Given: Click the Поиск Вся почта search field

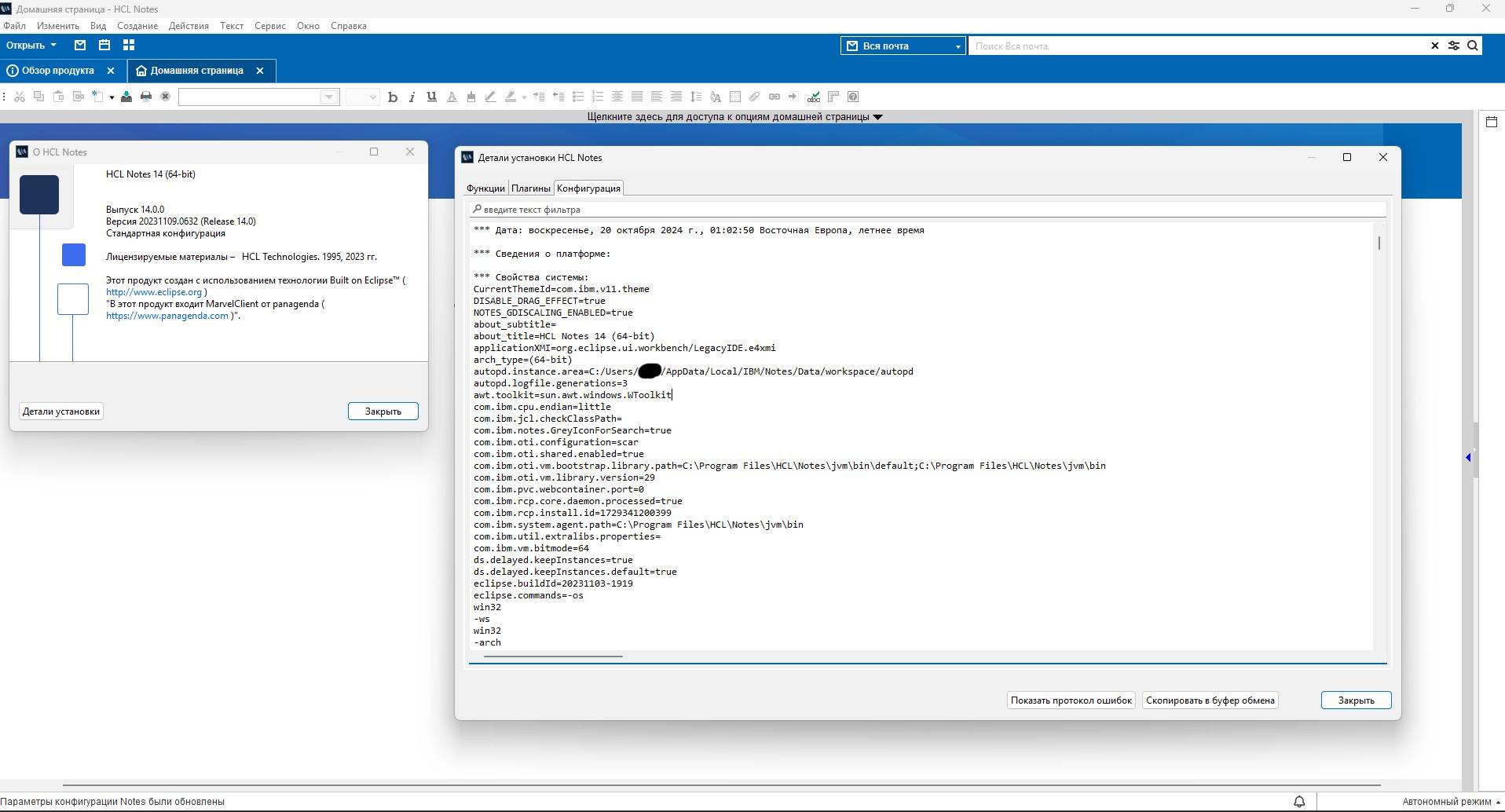Looking at the screenshot, I should pos(1199,46).
